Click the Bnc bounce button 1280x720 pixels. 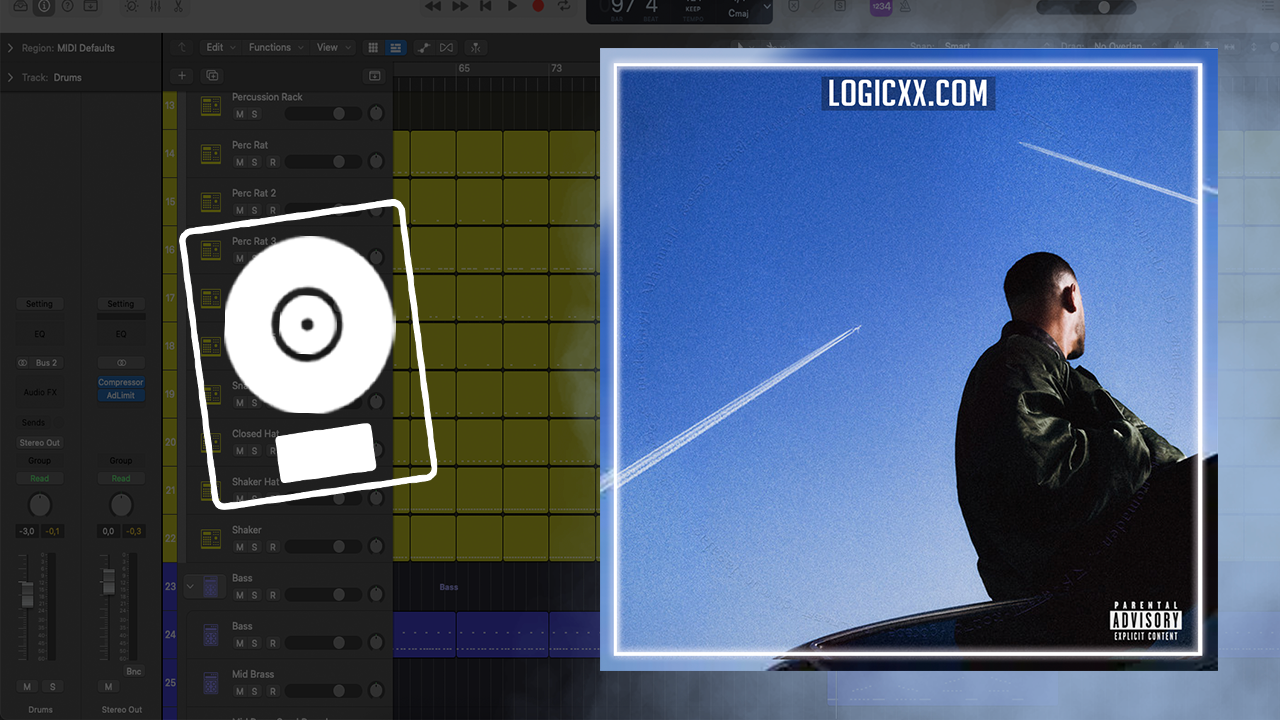tap(134, 671)
